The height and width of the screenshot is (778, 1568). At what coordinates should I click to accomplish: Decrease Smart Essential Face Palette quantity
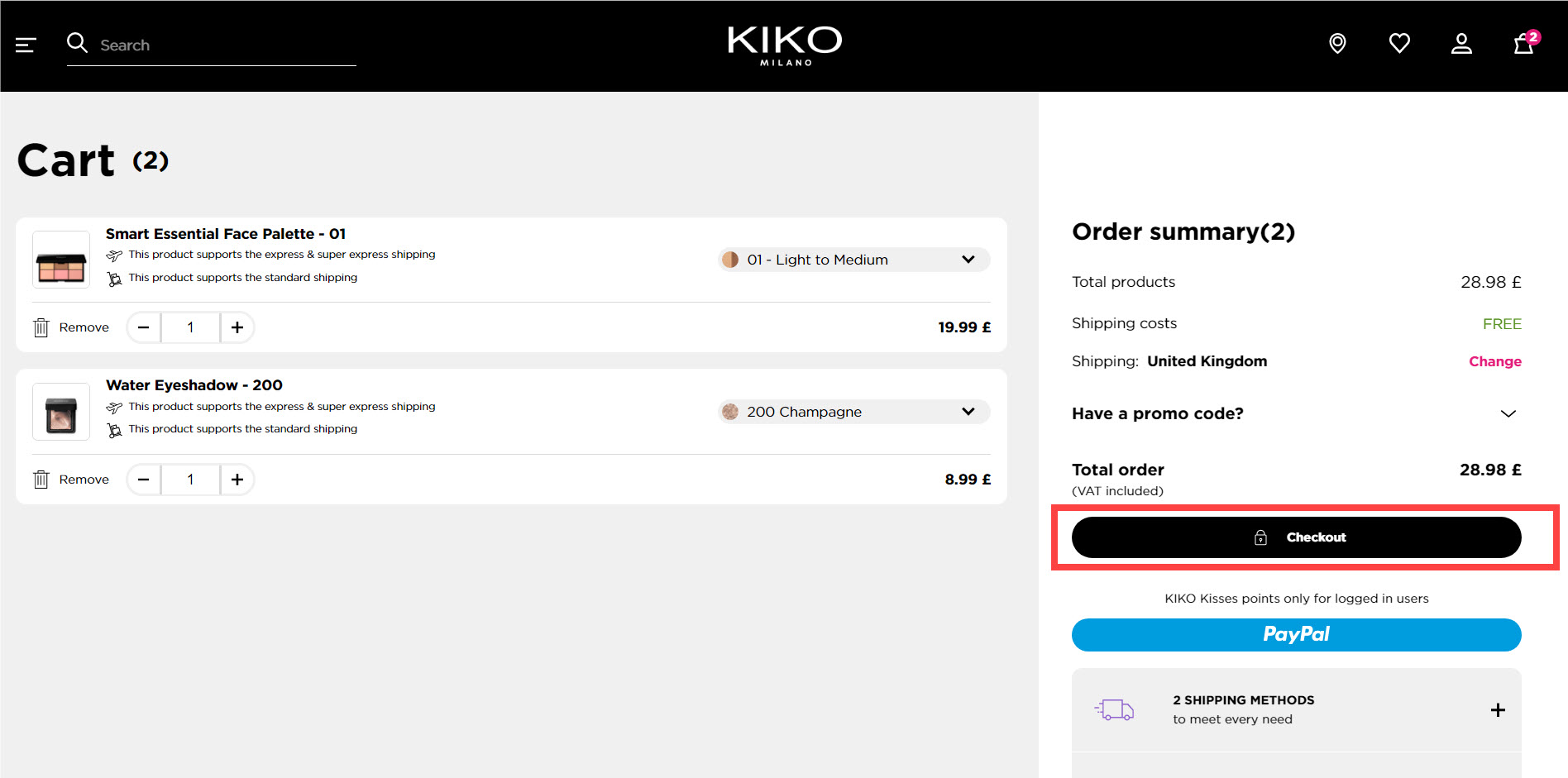pos(144,327)
